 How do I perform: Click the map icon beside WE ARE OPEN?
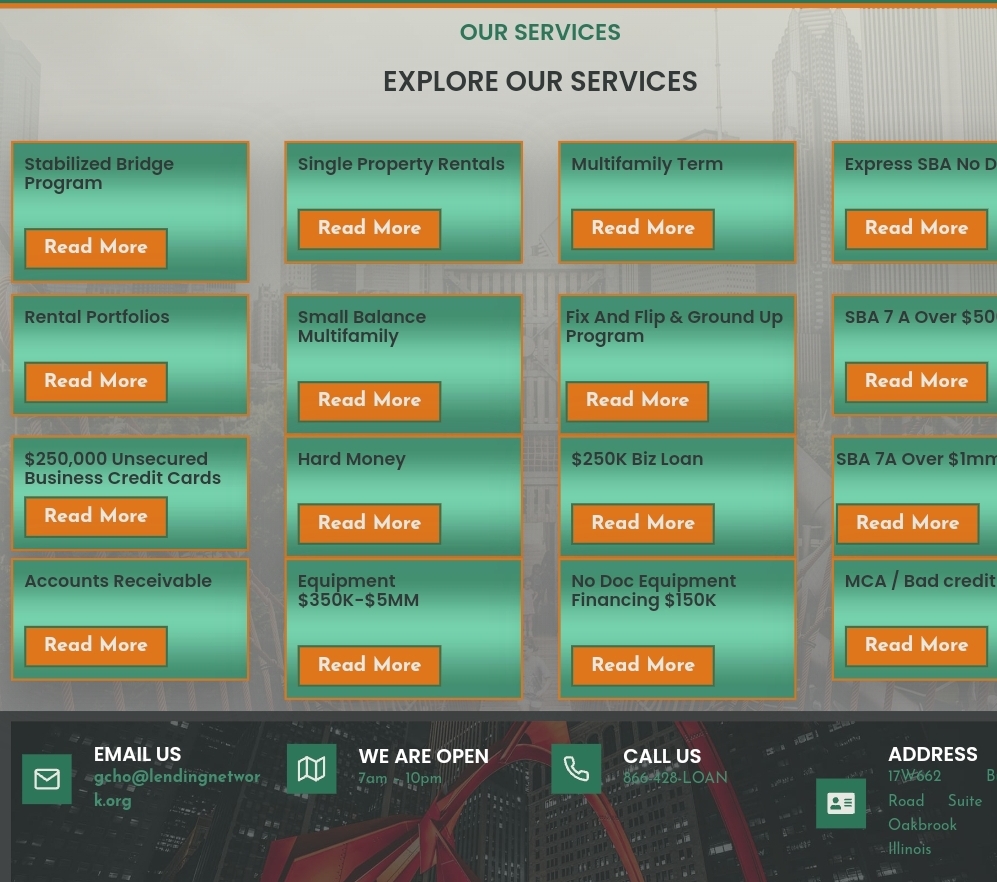point(311,768)
